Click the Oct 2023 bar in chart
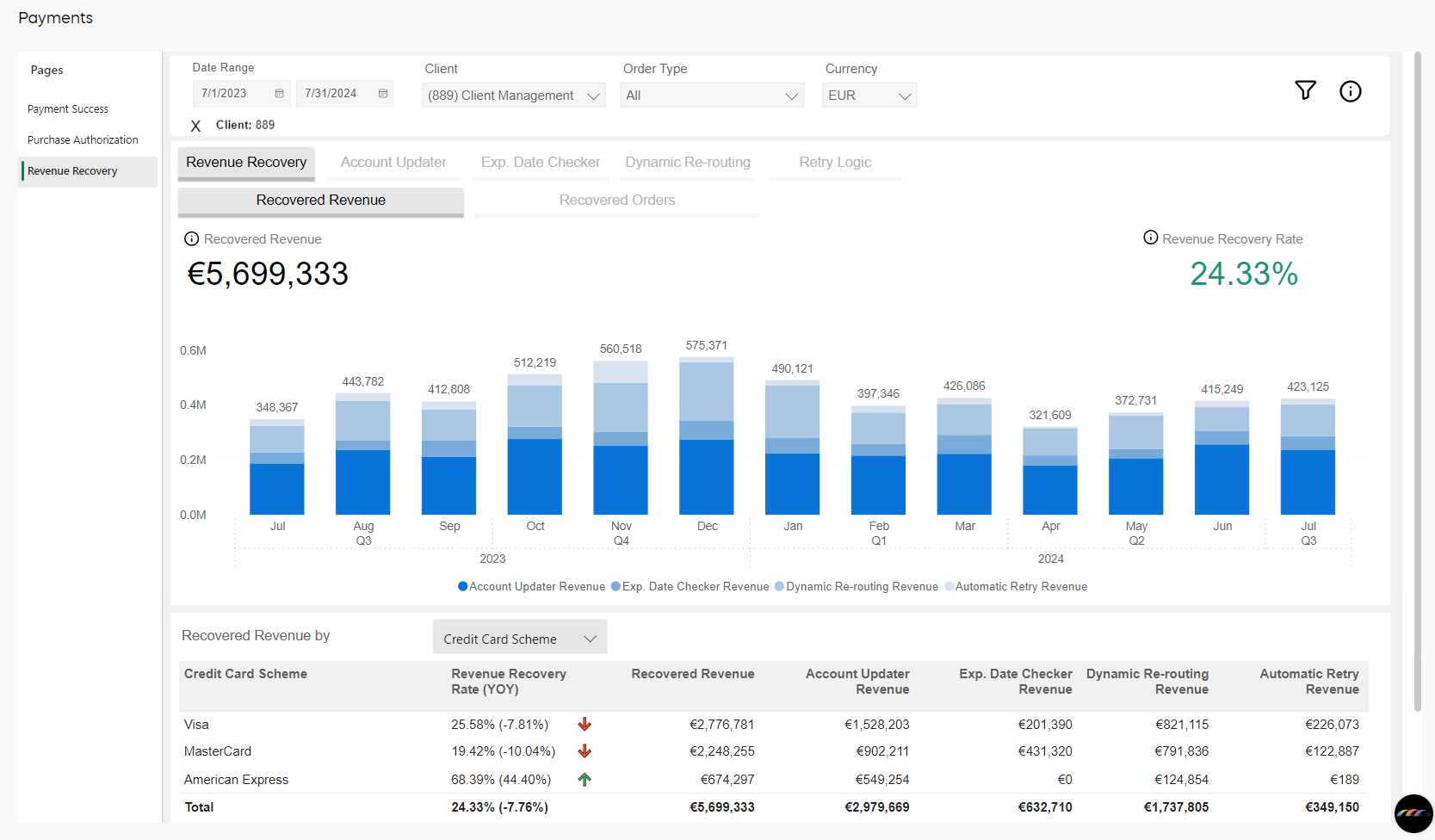 click(x=535, y=444)
